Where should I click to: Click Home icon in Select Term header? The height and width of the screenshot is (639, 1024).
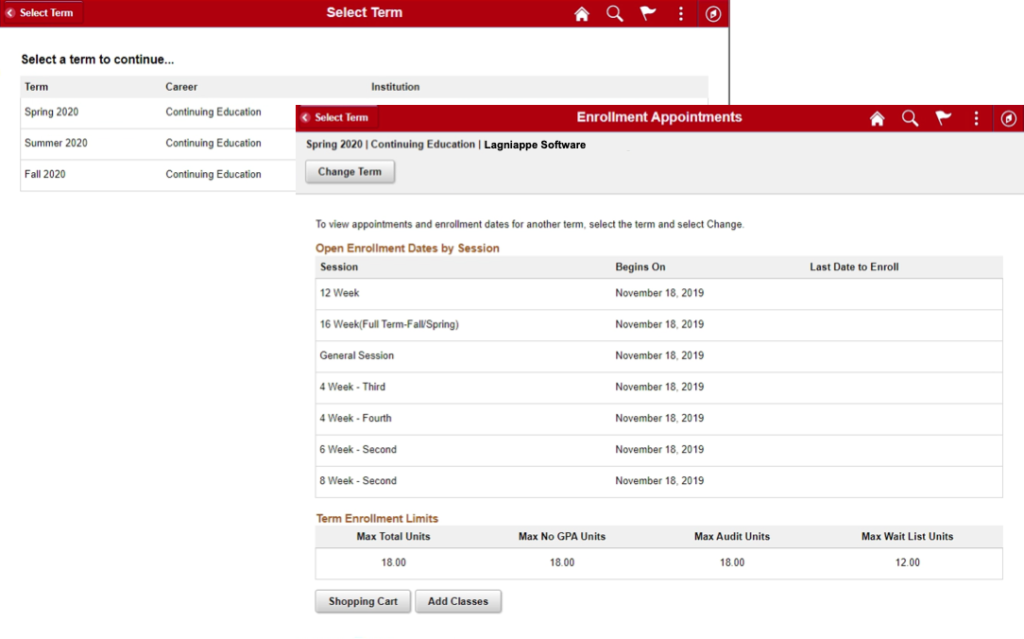582,13
